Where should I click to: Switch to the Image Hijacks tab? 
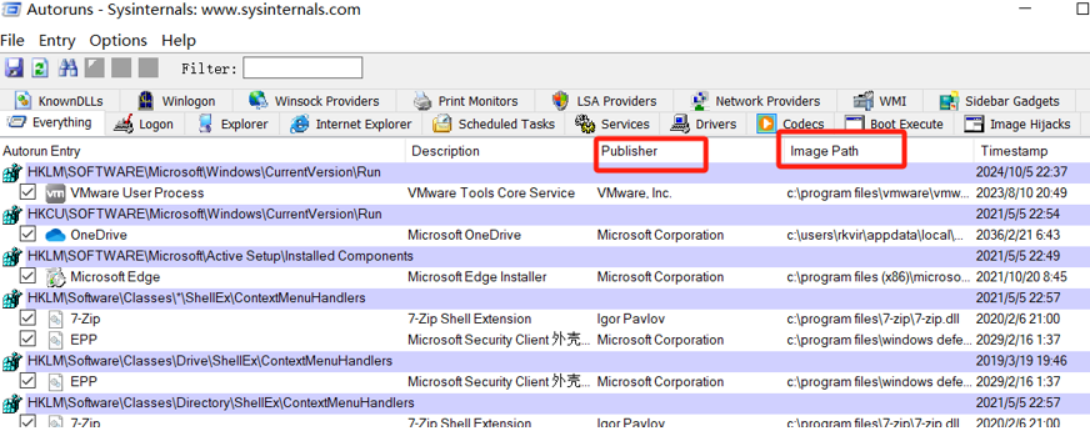click(1018, 124)
